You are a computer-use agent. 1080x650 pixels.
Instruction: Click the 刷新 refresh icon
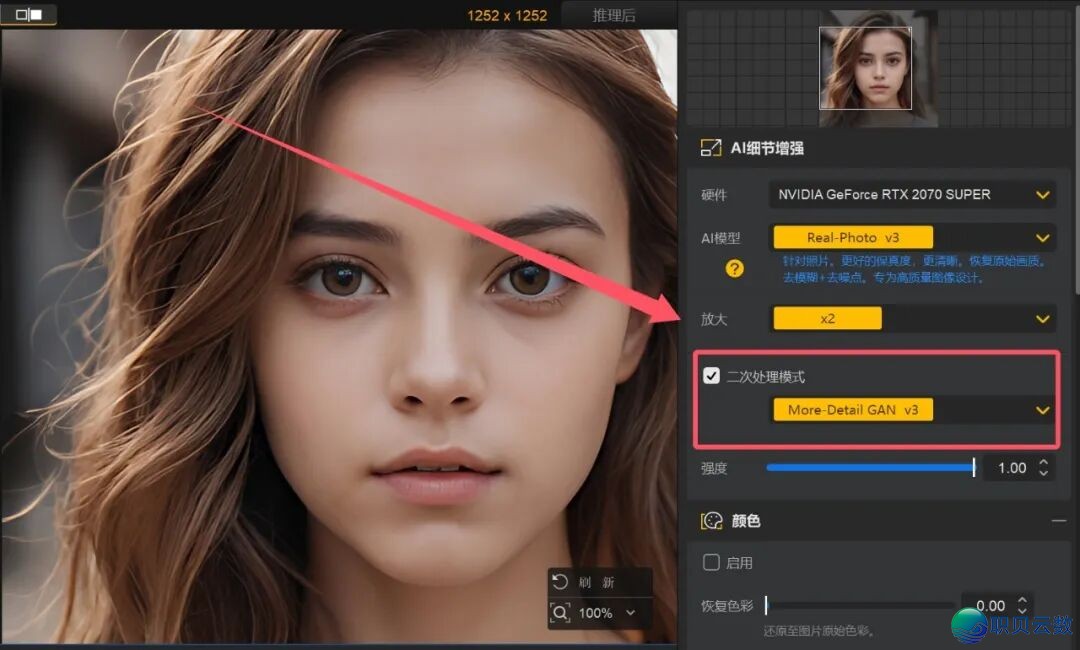pos(560,582)
